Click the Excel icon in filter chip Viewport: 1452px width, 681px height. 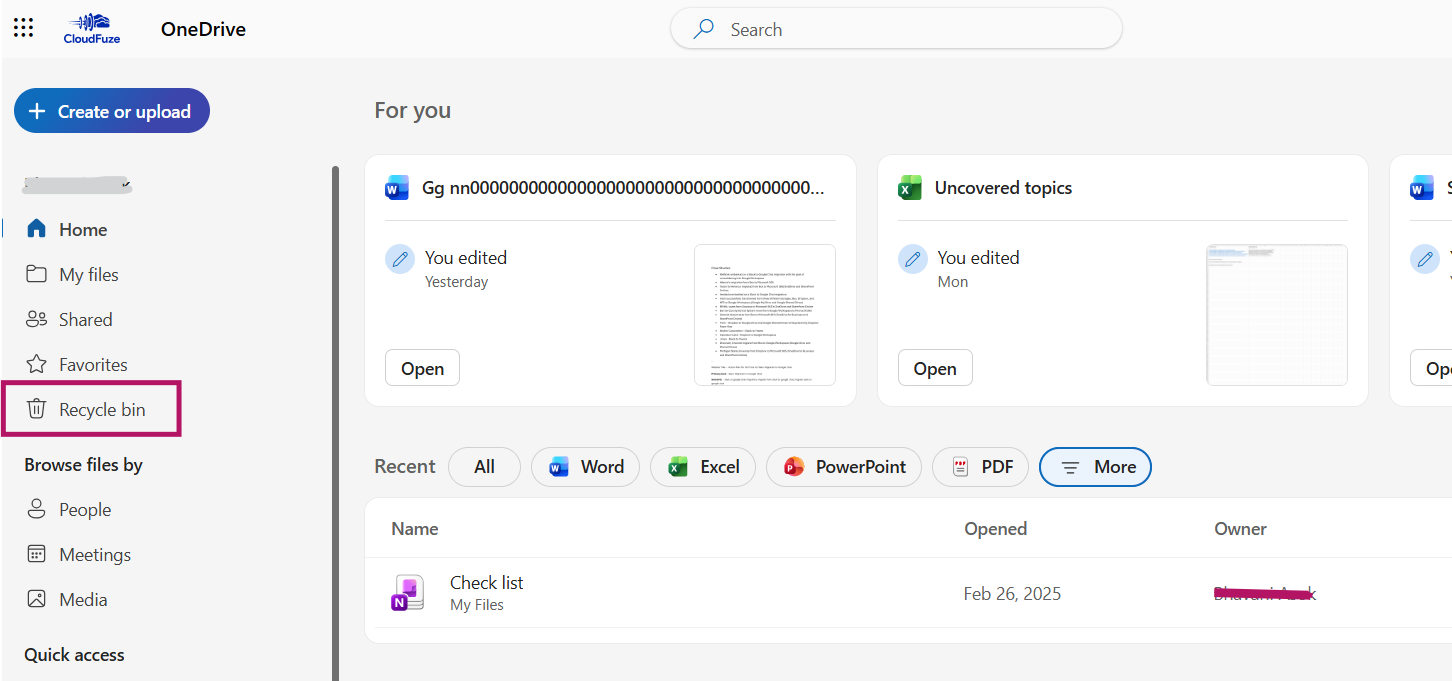click(x=678, y=467)
